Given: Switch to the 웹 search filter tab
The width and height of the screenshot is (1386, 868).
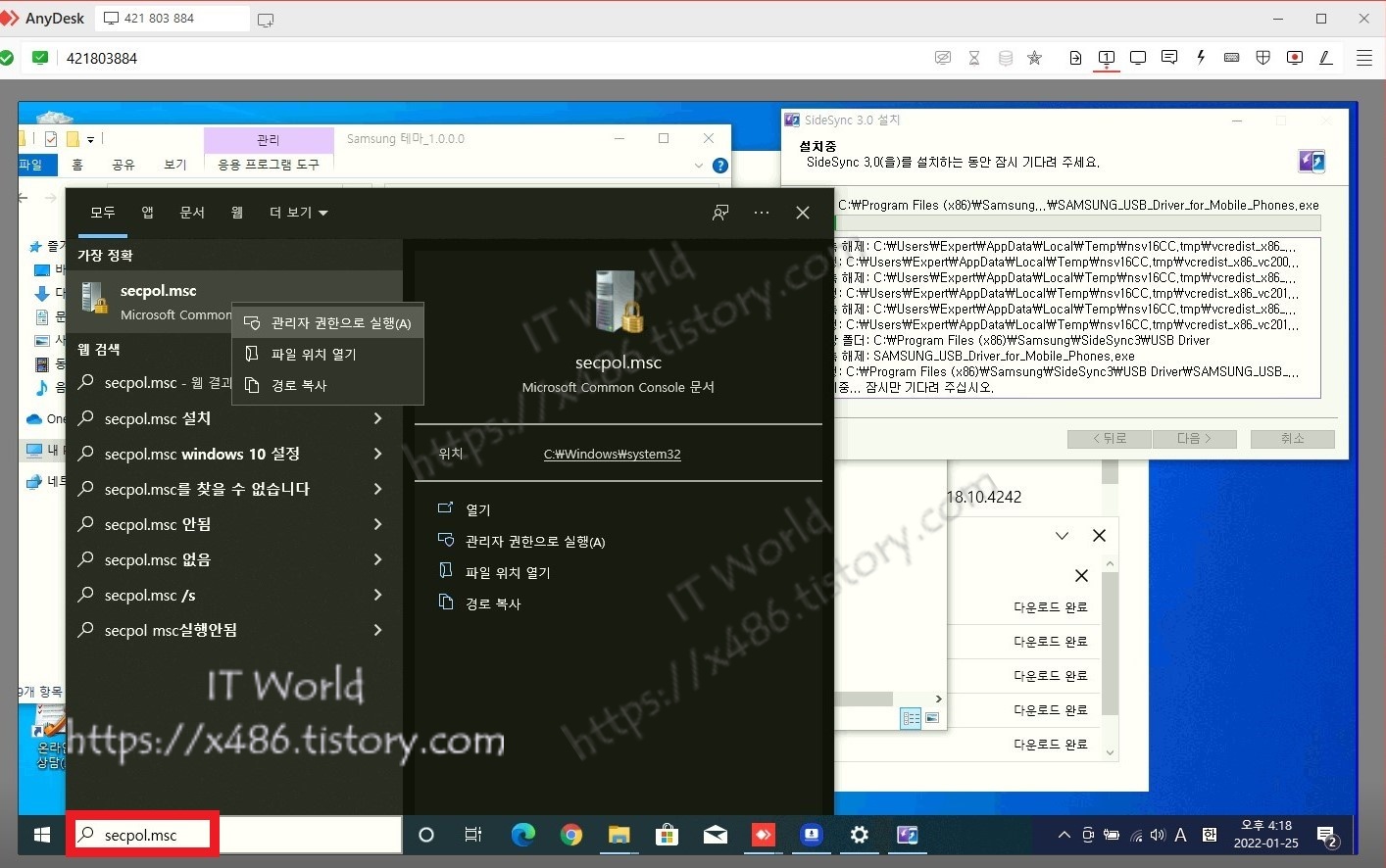Looking at the screenshot, I should point(237,213).
